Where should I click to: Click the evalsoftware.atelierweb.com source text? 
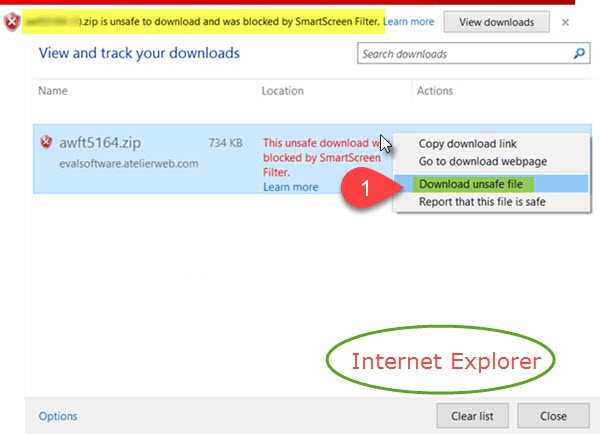[x=129, y=163]
